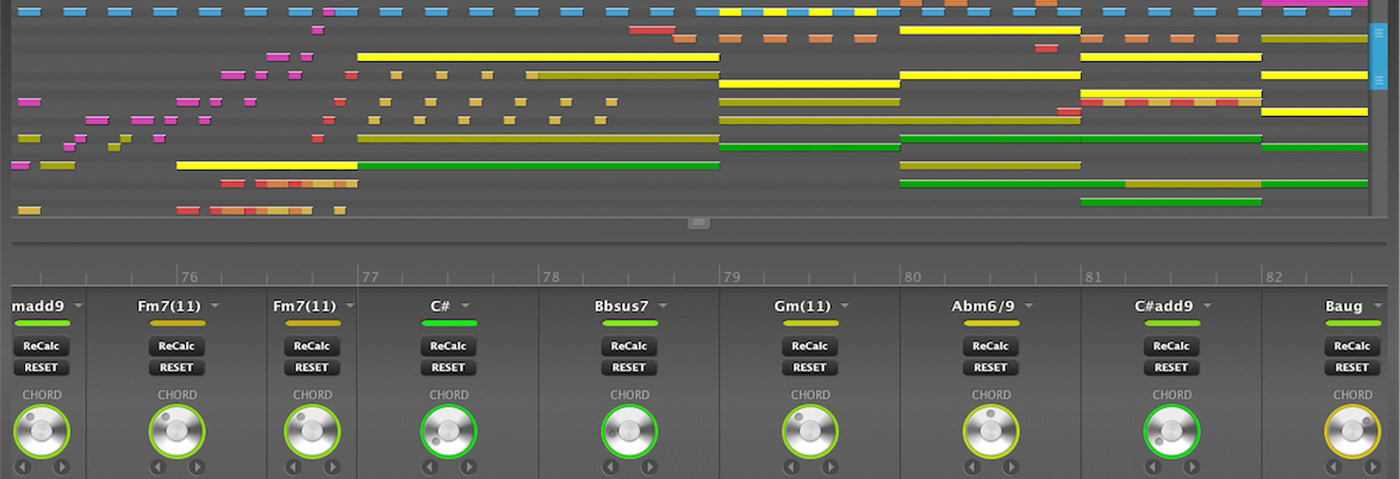Click the left arrow under the Fm7(11) chord starting at bar 76
The width and height of the screenshot is (1400, 479).
(158, 467)
